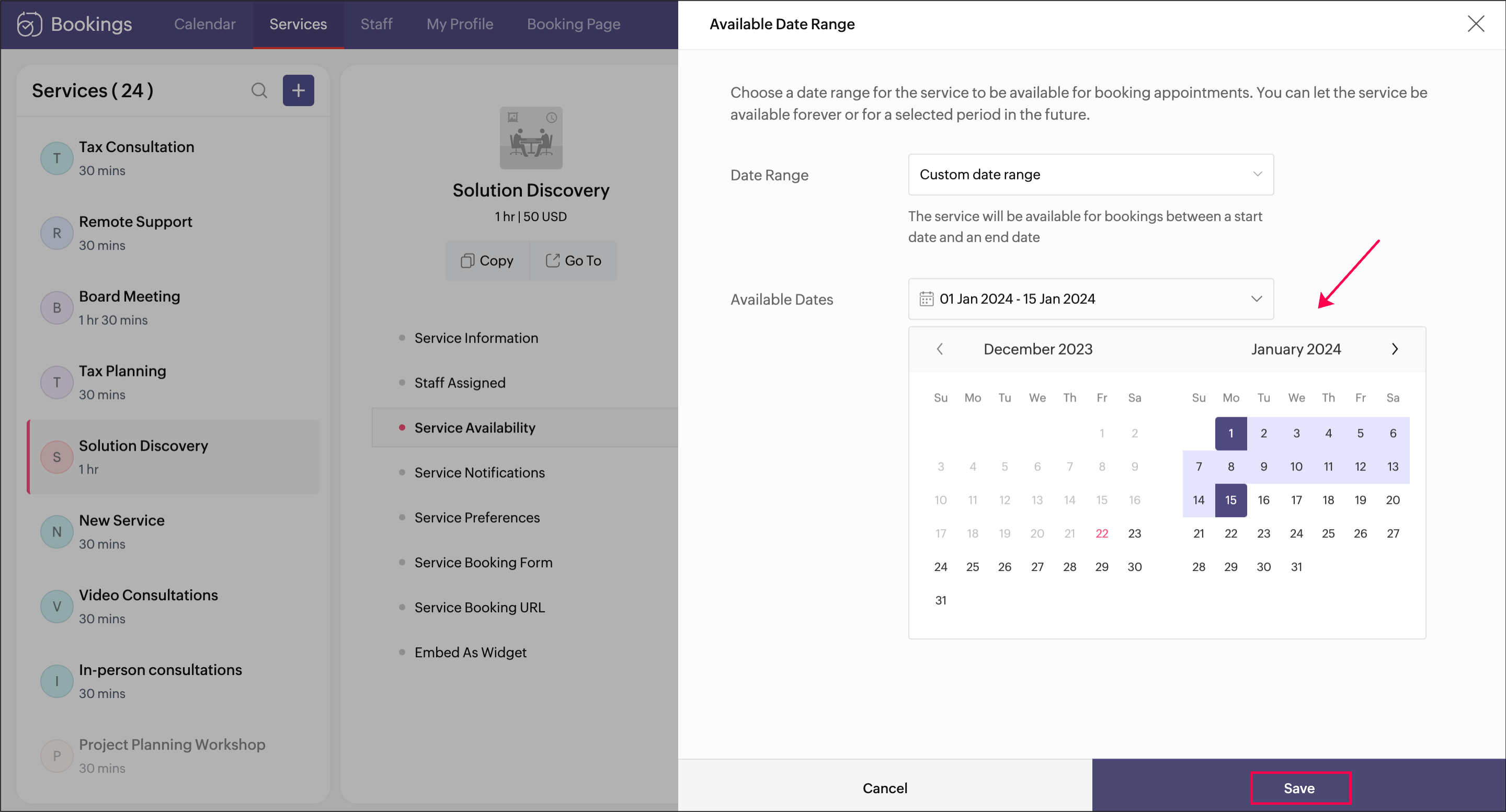1506x812 pixels.
Task: Open the Staff tab
Action: (x=376, y=24)
